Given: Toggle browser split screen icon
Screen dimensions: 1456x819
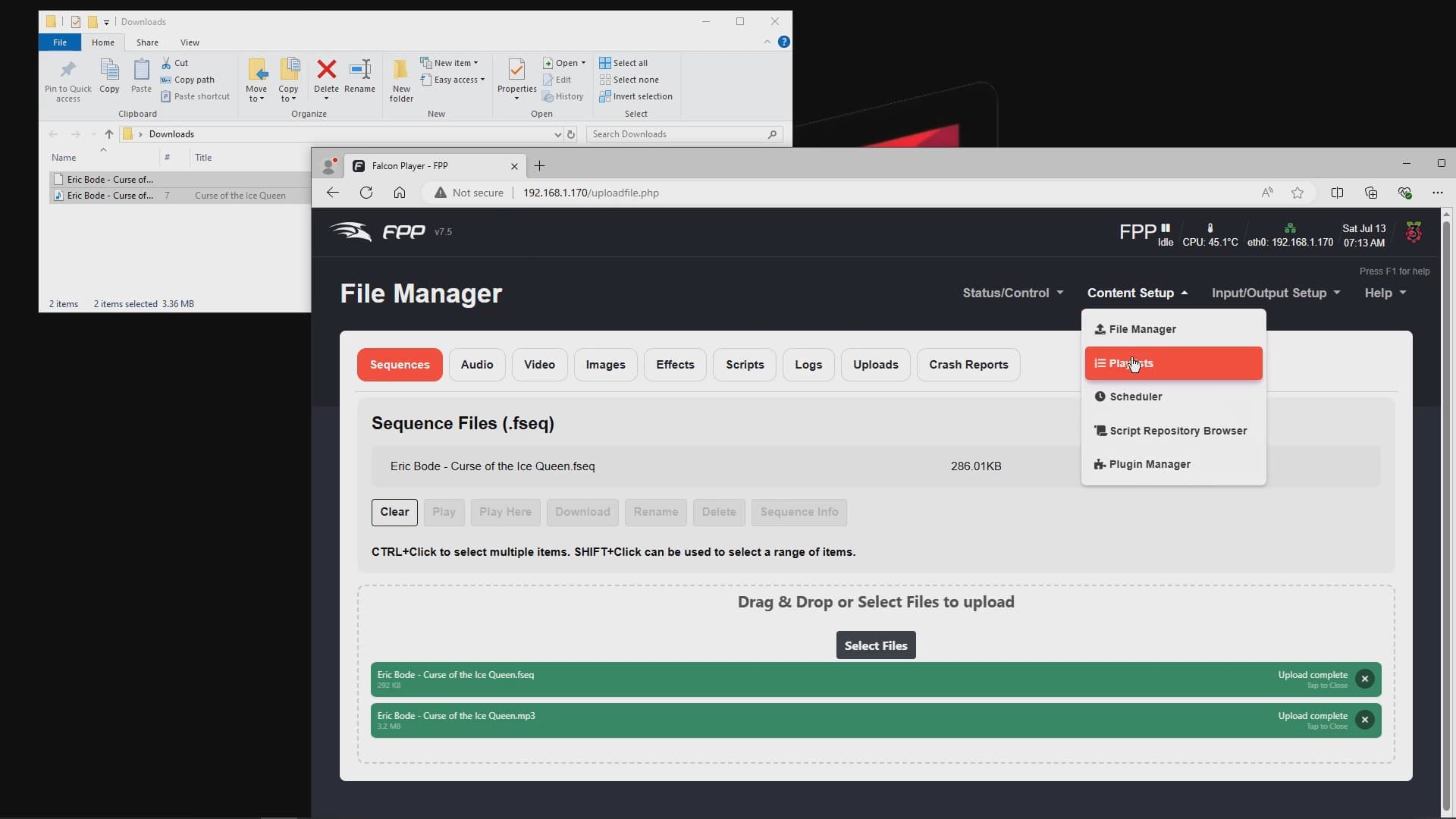Looking at the screenshot, I should pos(1337,193).
